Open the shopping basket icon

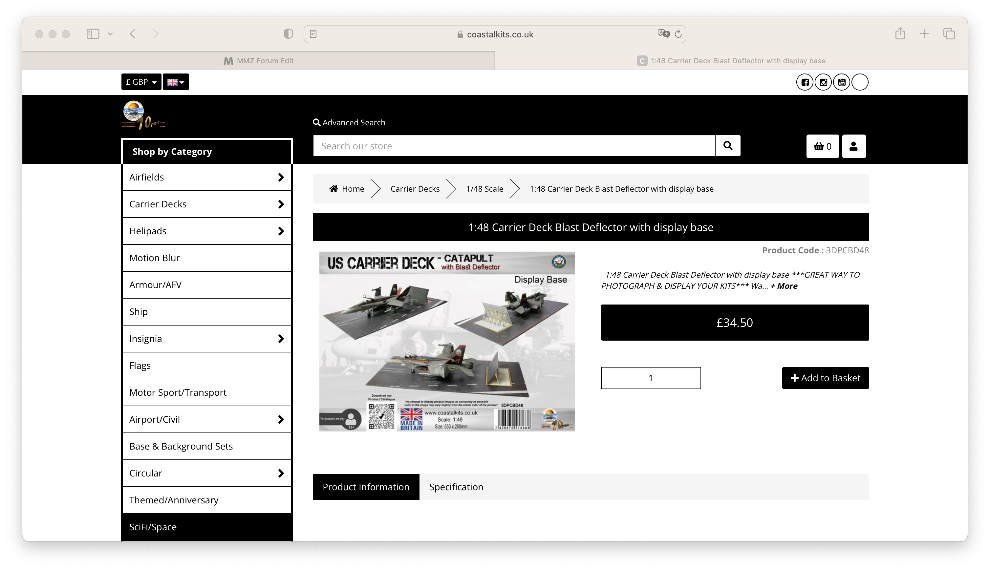tap(822, 146)
